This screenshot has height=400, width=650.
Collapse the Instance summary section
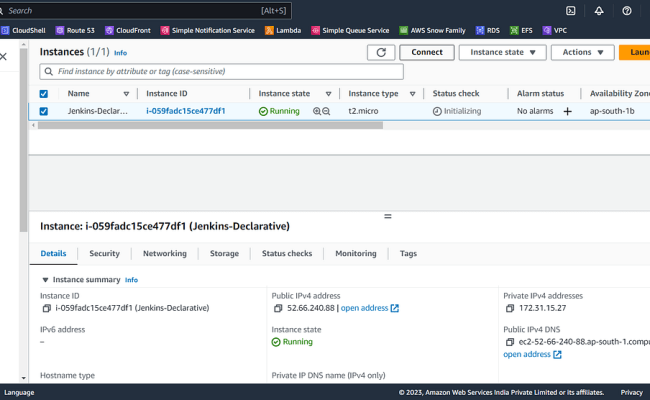(45, 280)
